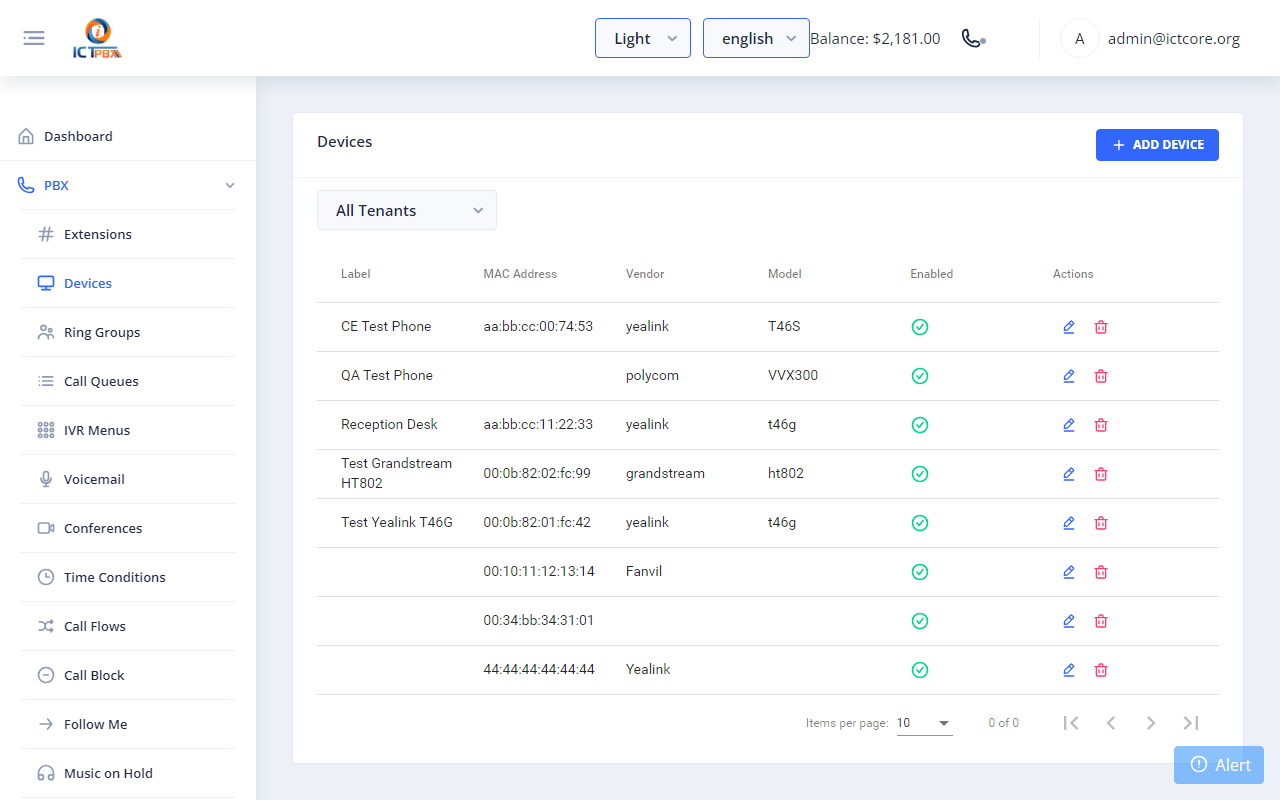Edit the CE Test Phone device
This screenshot has width=1280, height=800.
[1069, 327]
